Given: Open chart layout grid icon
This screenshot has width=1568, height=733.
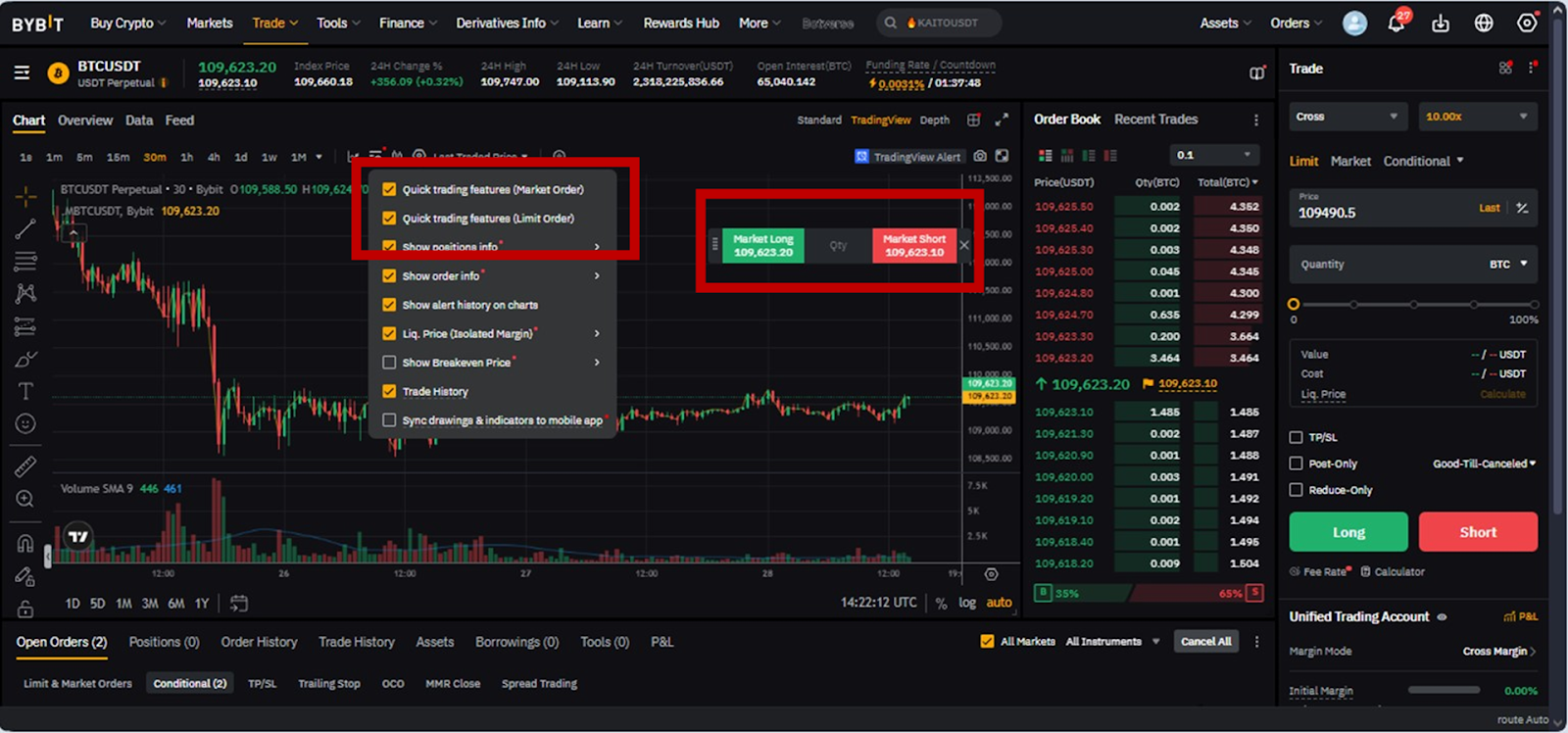Looking at the screenshot, I should pos(973,120).
